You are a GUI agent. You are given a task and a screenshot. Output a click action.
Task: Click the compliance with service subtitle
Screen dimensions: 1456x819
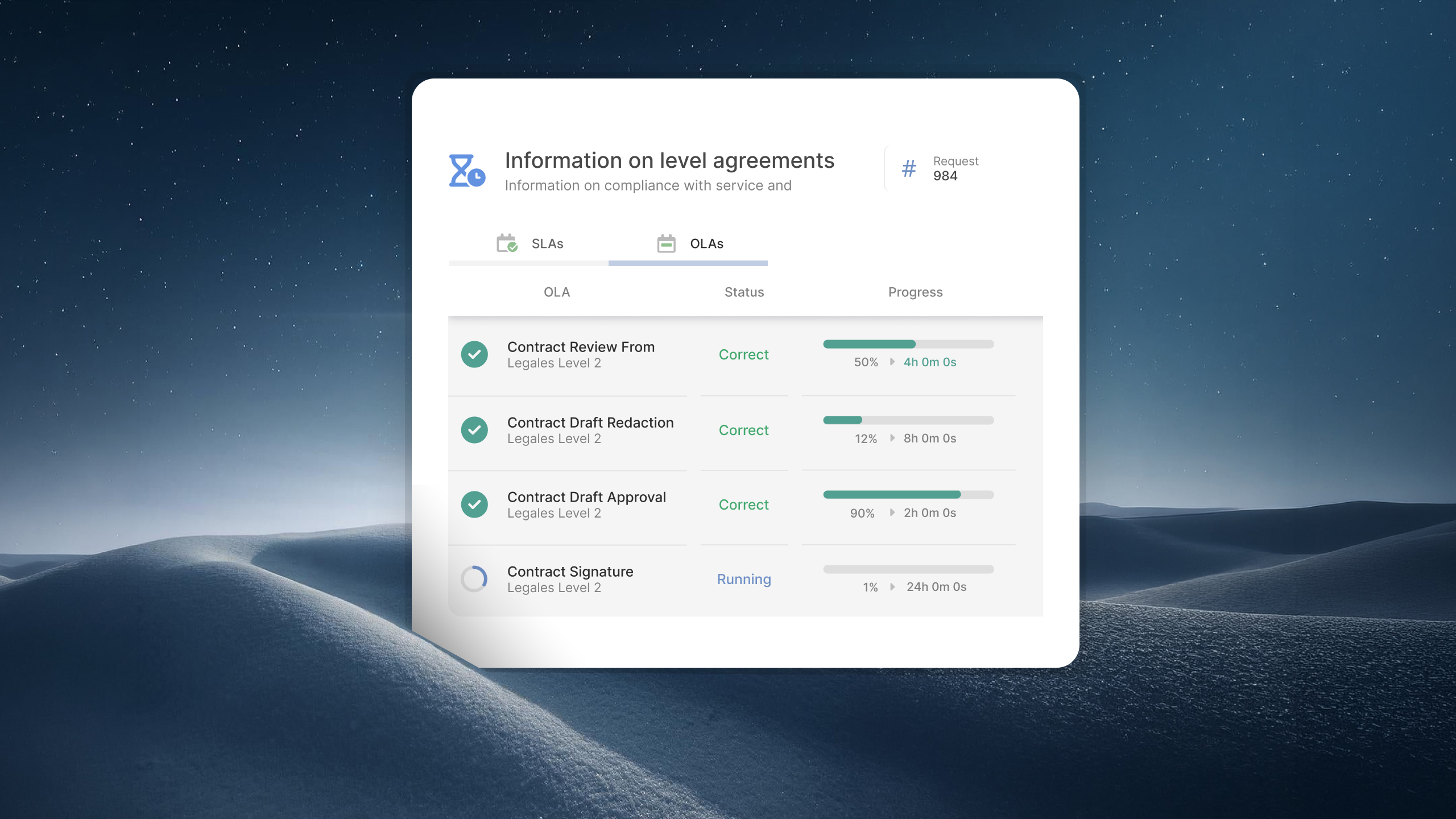point(648,185)
